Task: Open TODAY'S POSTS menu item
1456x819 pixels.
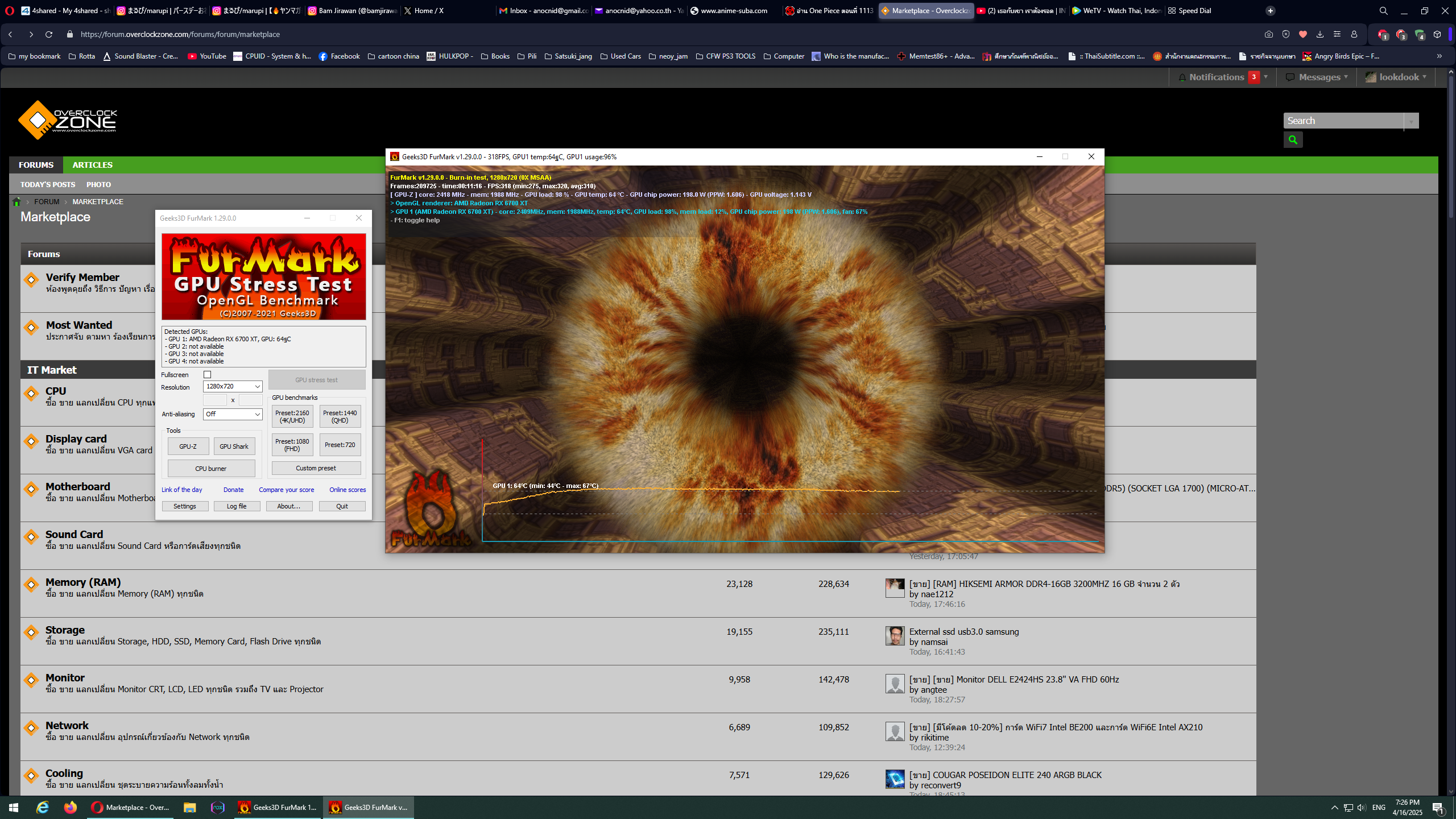Action: coord(48,185)
